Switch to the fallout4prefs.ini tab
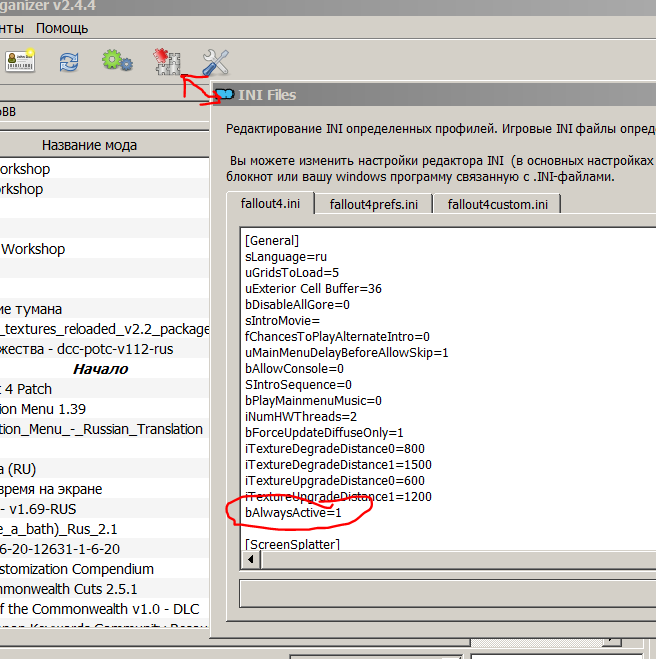The height and width of the screenshot is (659, 656). (x=375, y=204)
